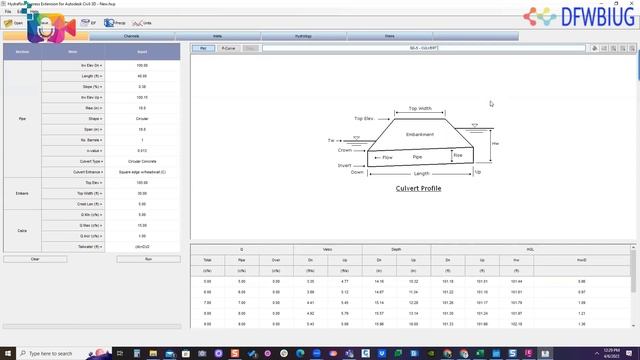Click the Rise (in) value cell
The image size is (640, 360).
tap(142, 108)
